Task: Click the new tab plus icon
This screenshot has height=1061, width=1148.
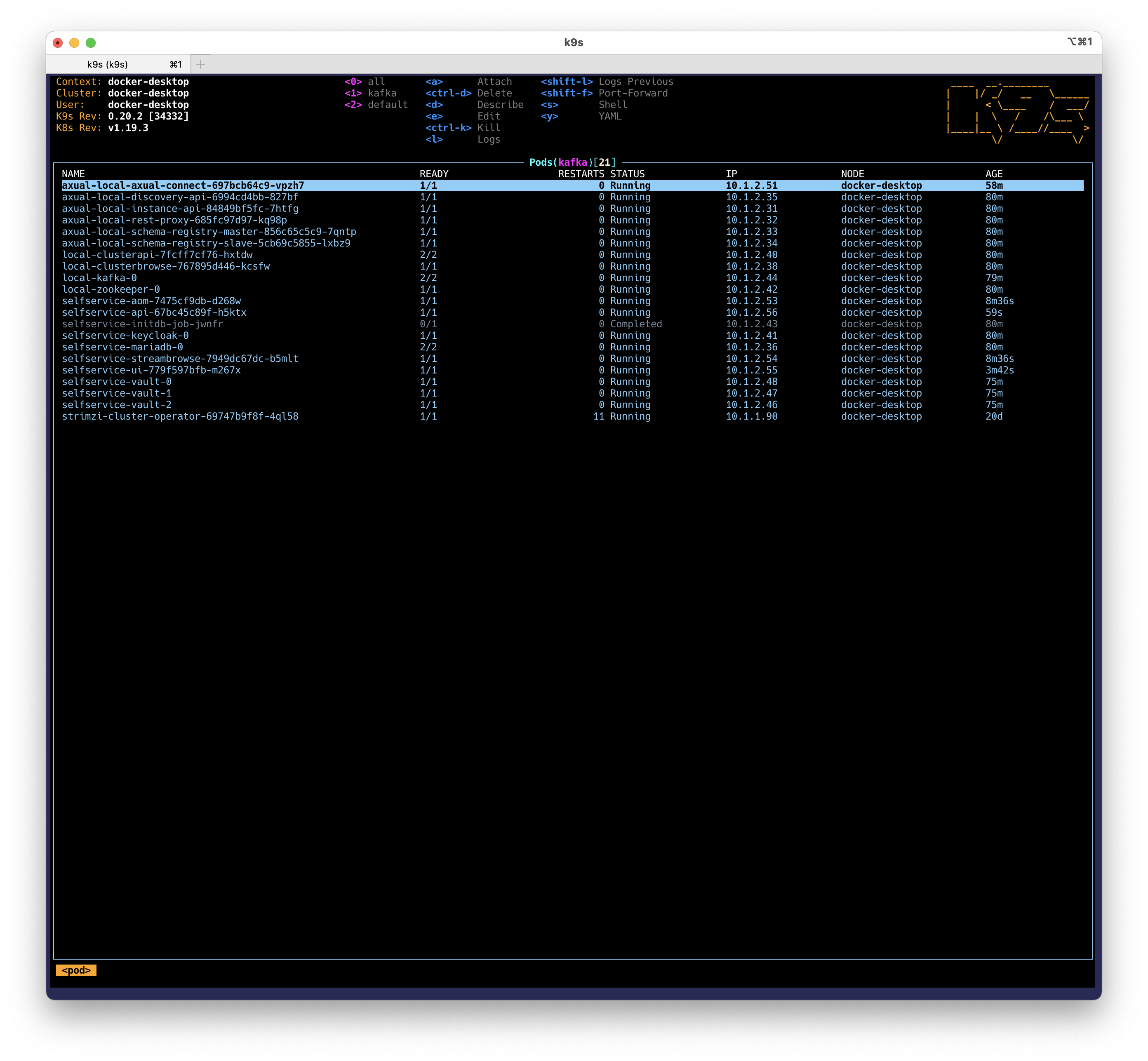Action: click(200, 64)
